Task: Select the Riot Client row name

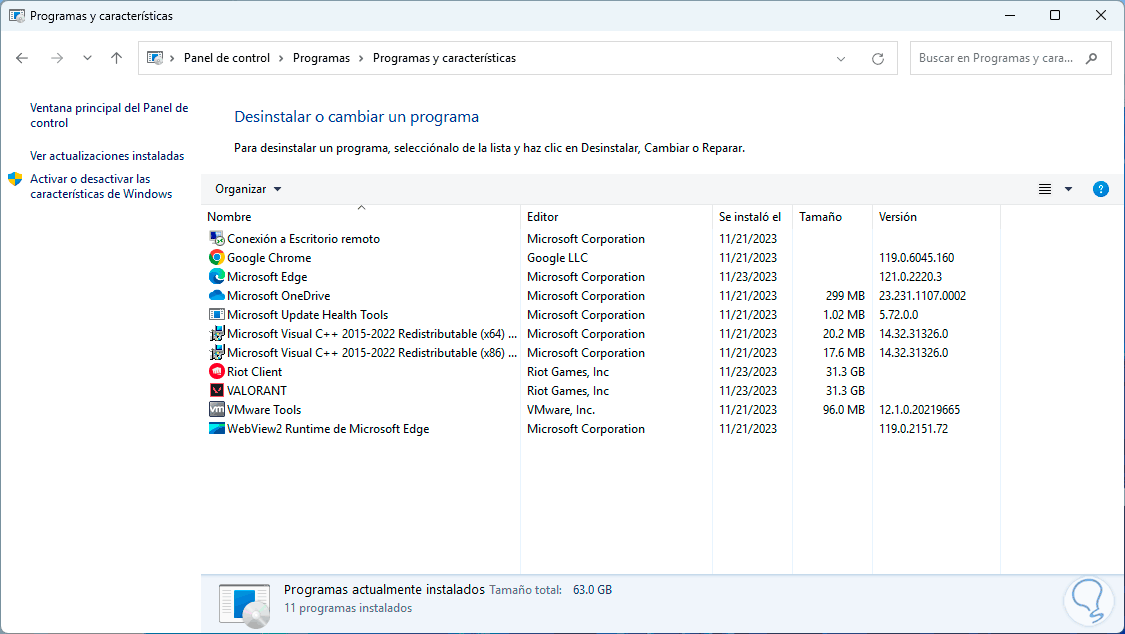Action: pos(255,372)
